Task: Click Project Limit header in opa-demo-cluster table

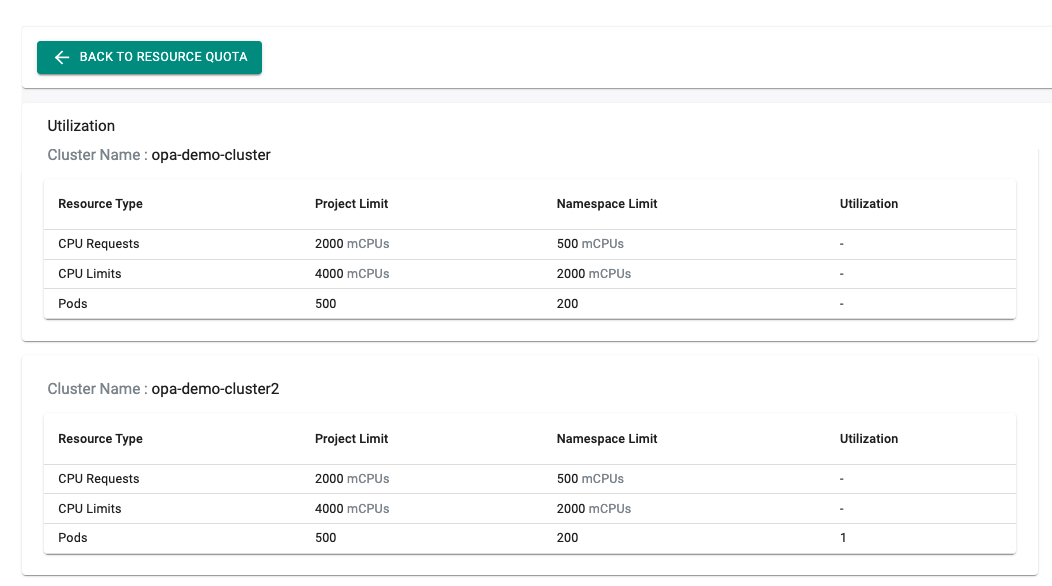Action: click(x=351, y=204)
